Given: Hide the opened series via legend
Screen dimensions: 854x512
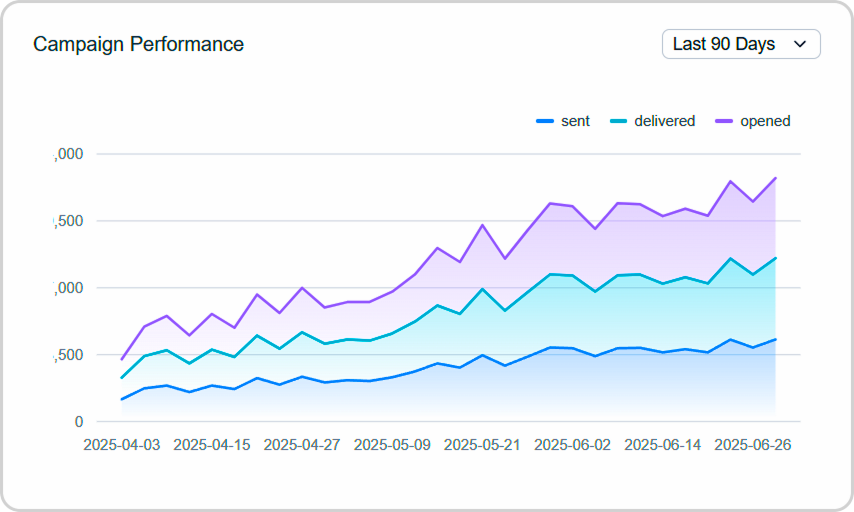Looking at the screenshot, I should [753, 121].
